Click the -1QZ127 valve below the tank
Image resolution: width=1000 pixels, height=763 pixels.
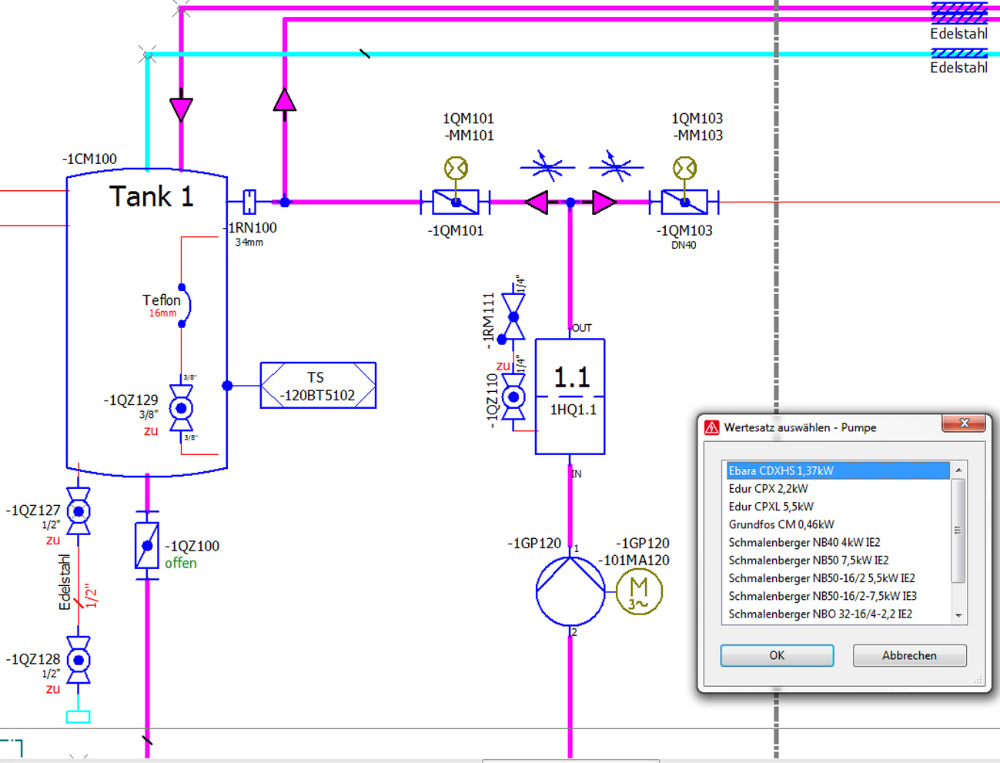click(x=80, y=511)
